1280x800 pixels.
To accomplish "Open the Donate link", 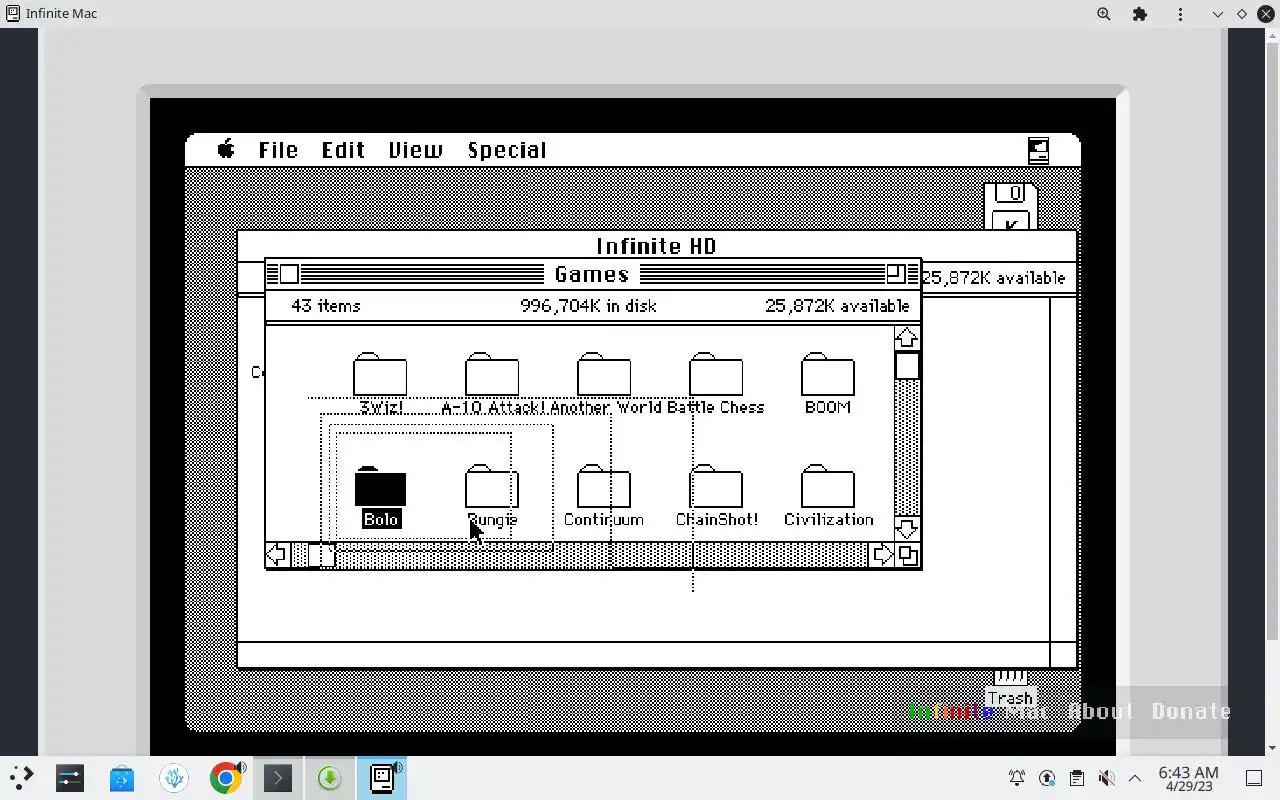I will 1191,711.
